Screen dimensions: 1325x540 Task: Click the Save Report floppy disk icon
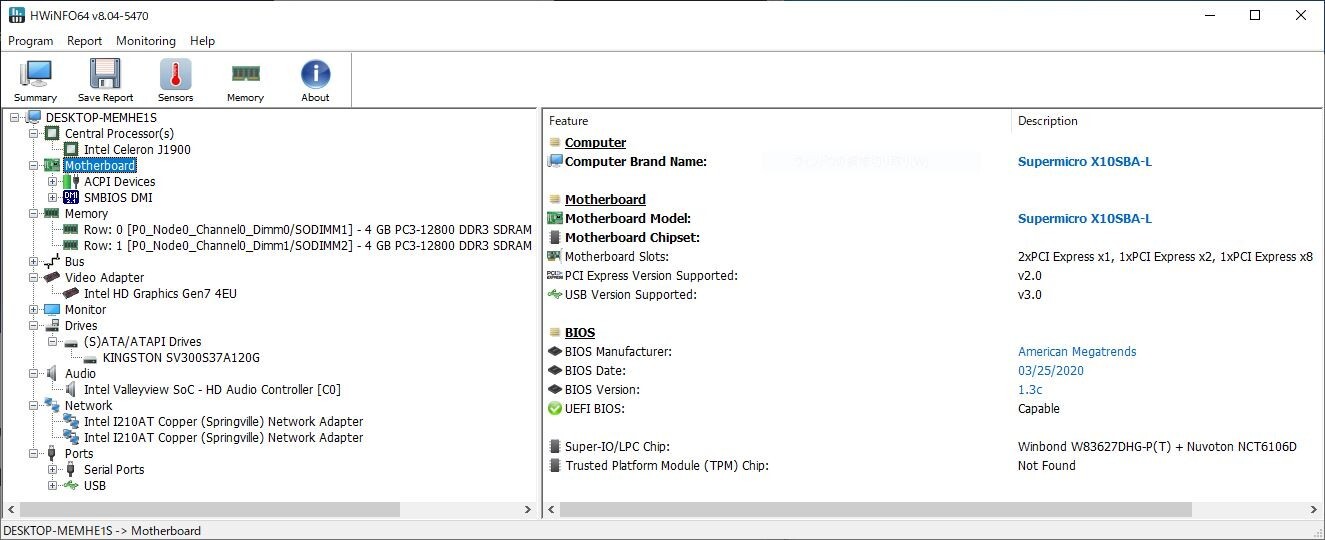[x=105, y=75]
